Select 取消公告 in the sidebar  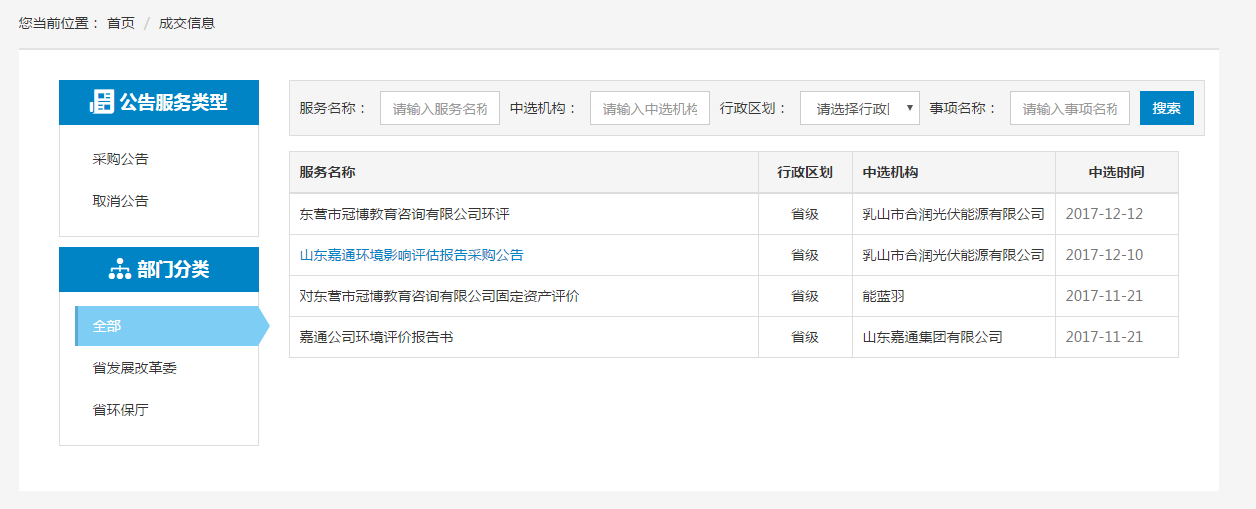tap(120, 201)
